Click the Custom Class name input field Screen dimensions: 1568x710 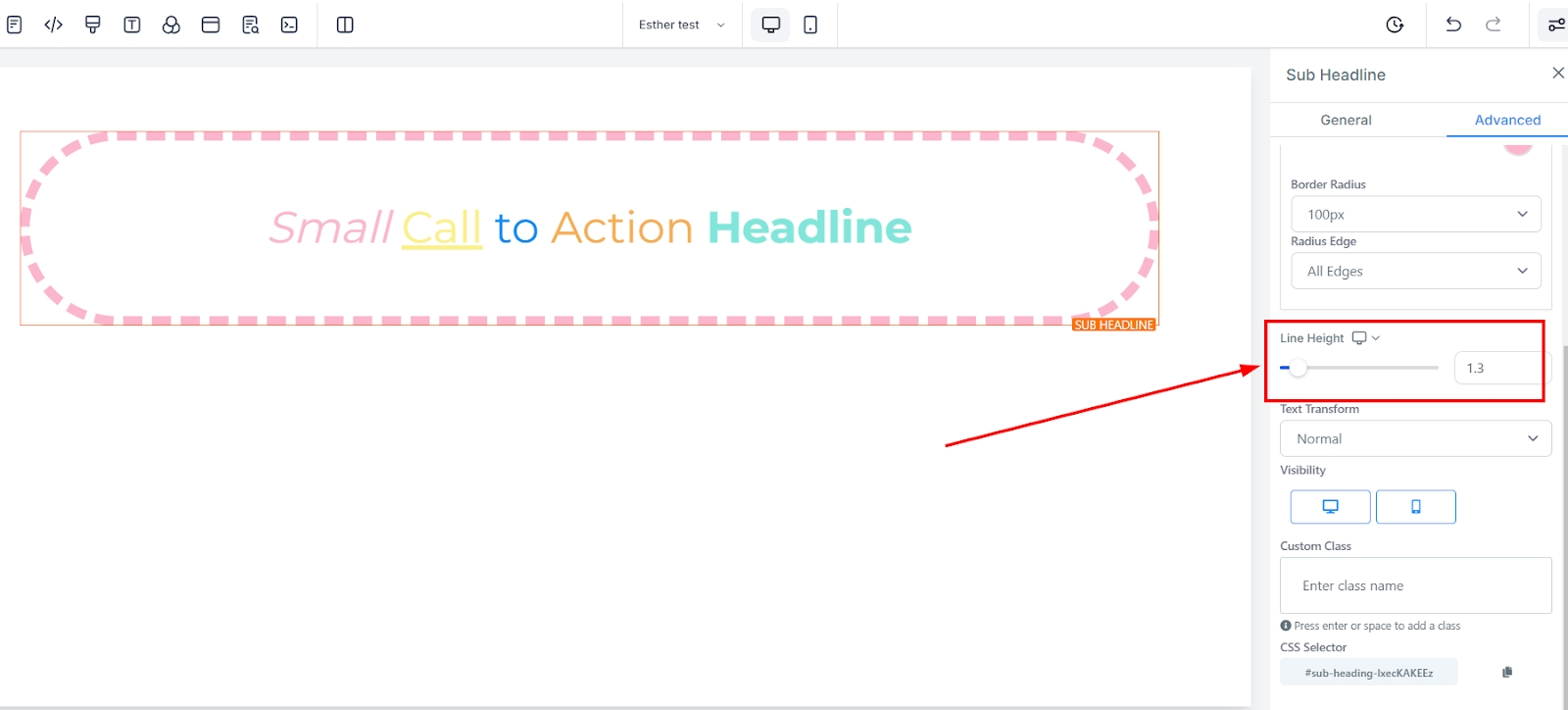tap(1415, 585)
